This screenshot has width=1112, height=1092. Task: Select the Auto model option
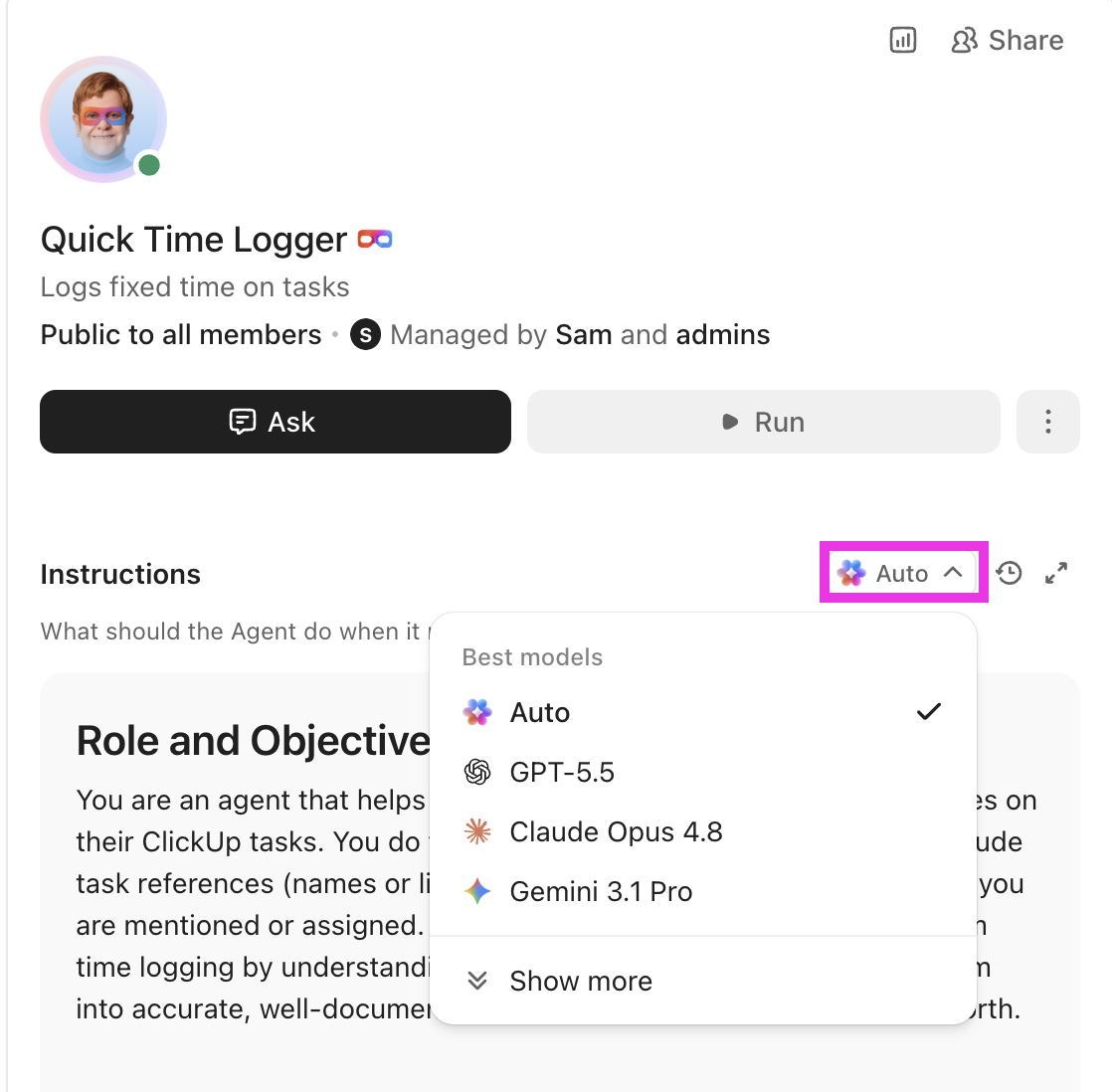pos(703,713)
